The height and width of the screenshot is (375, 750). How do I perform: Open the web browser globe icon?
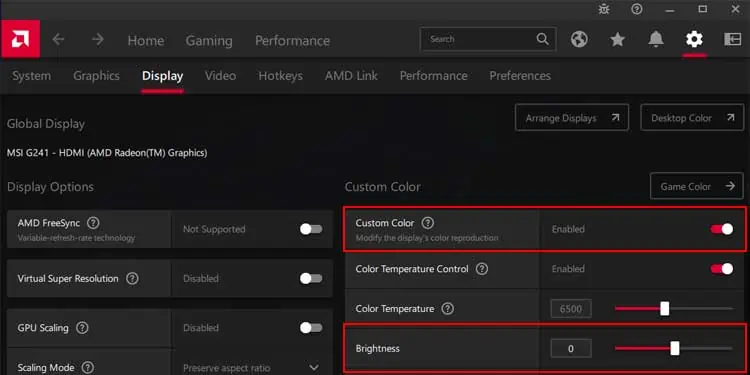point(579,39)
